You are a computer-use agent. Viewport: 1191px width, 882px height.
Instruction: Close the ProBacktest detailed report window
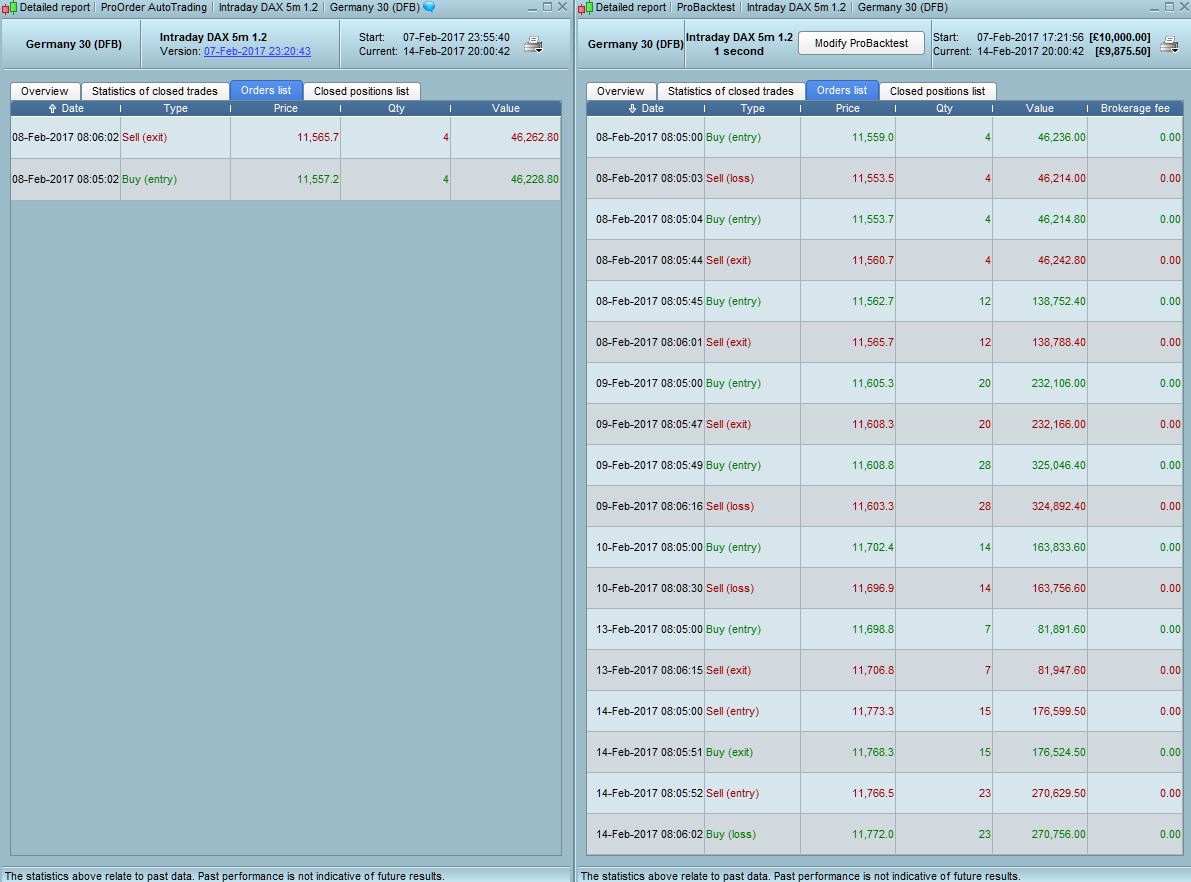[x=1183, y=7]
